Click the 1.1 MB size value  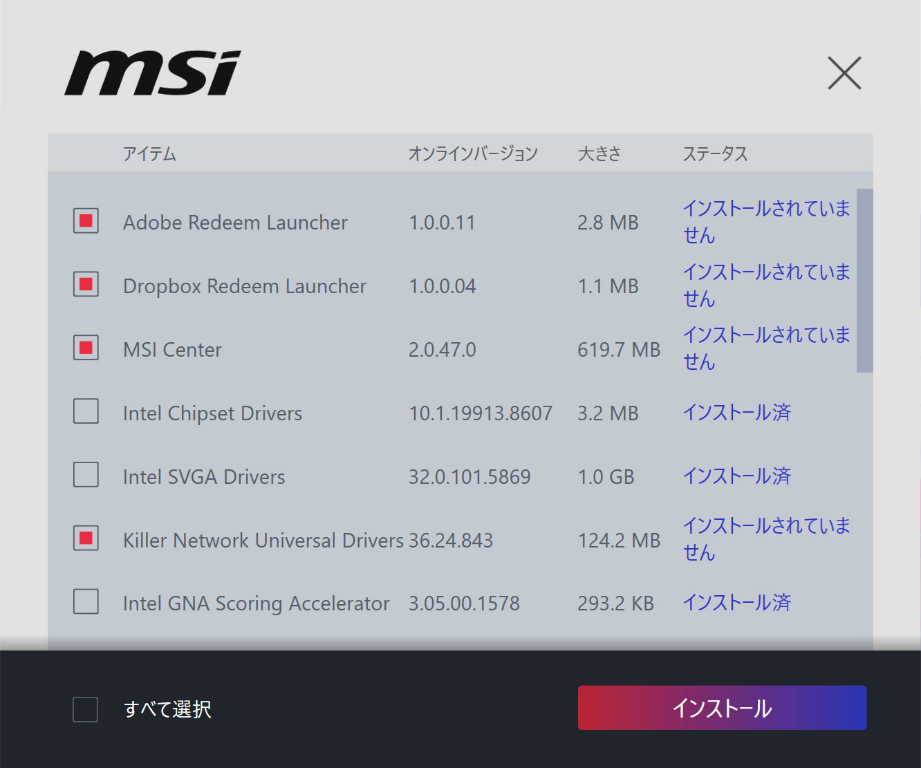pos(607,286)
